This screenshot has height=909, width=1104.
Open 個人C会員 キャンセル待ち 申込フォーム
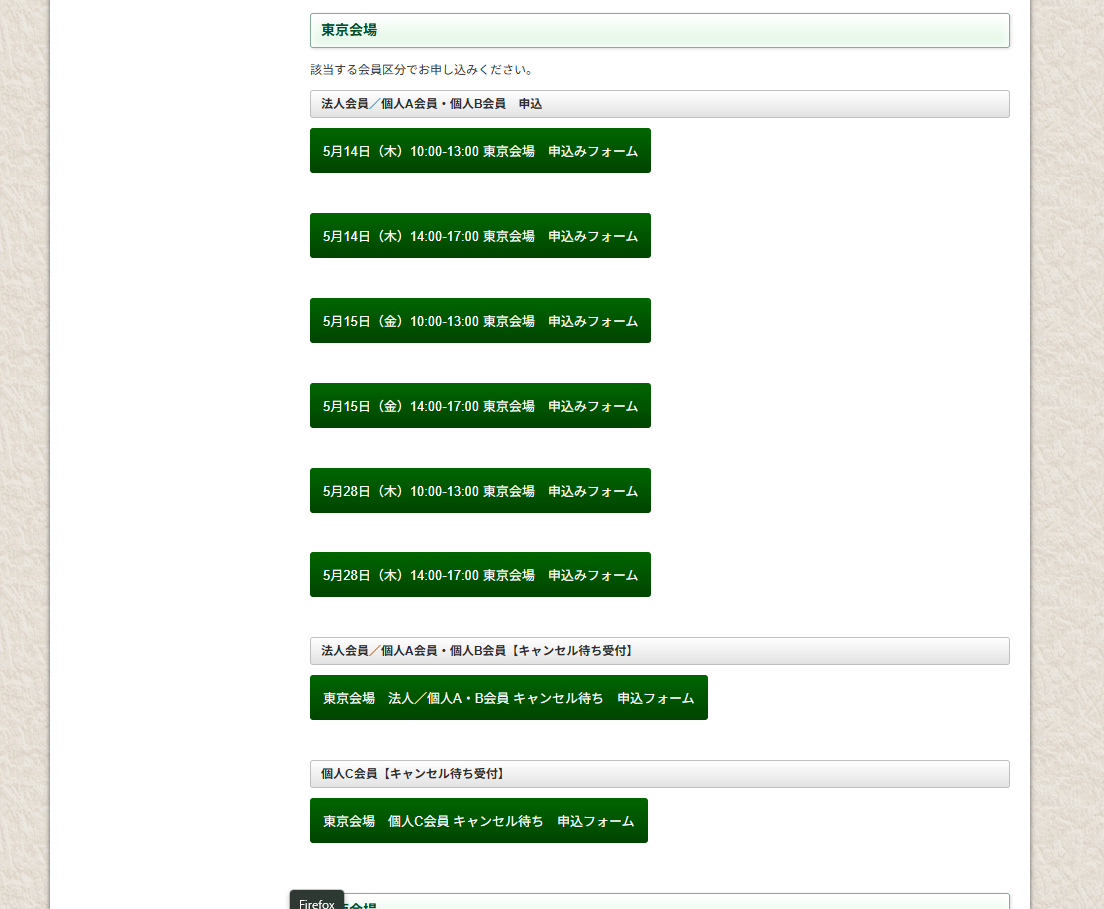coord(478,821)
